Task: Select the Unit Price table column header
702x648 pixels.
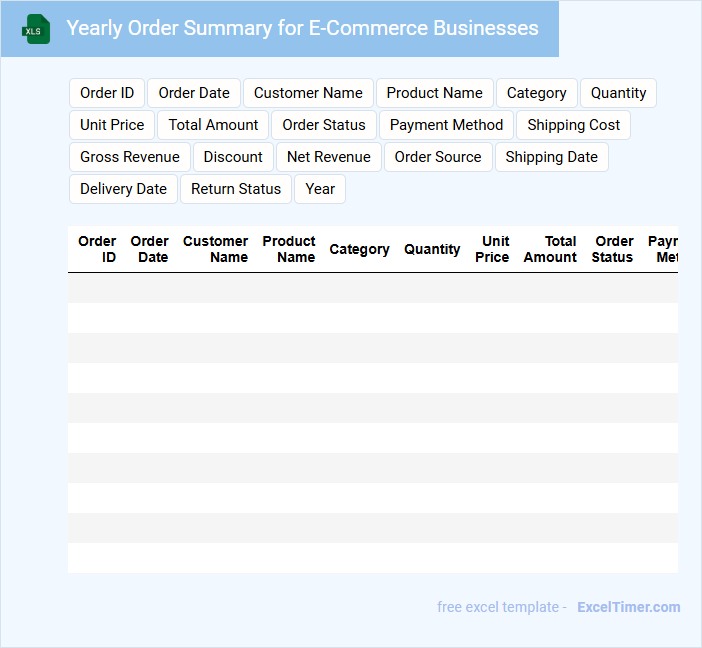Action: 492,249
